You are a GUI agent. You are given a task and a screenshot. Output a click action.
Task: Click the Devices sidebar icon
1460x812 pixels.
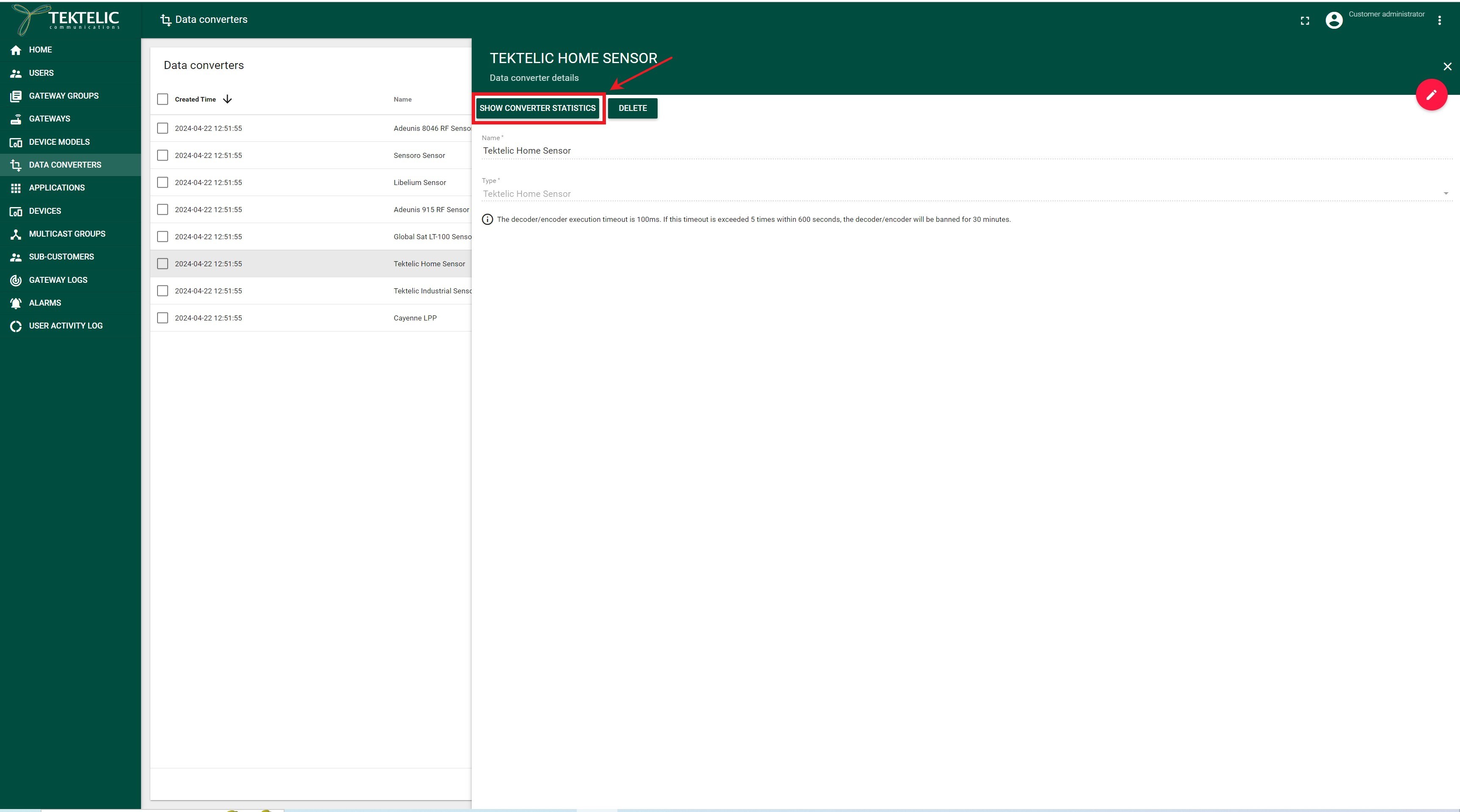tap(16, 211)
